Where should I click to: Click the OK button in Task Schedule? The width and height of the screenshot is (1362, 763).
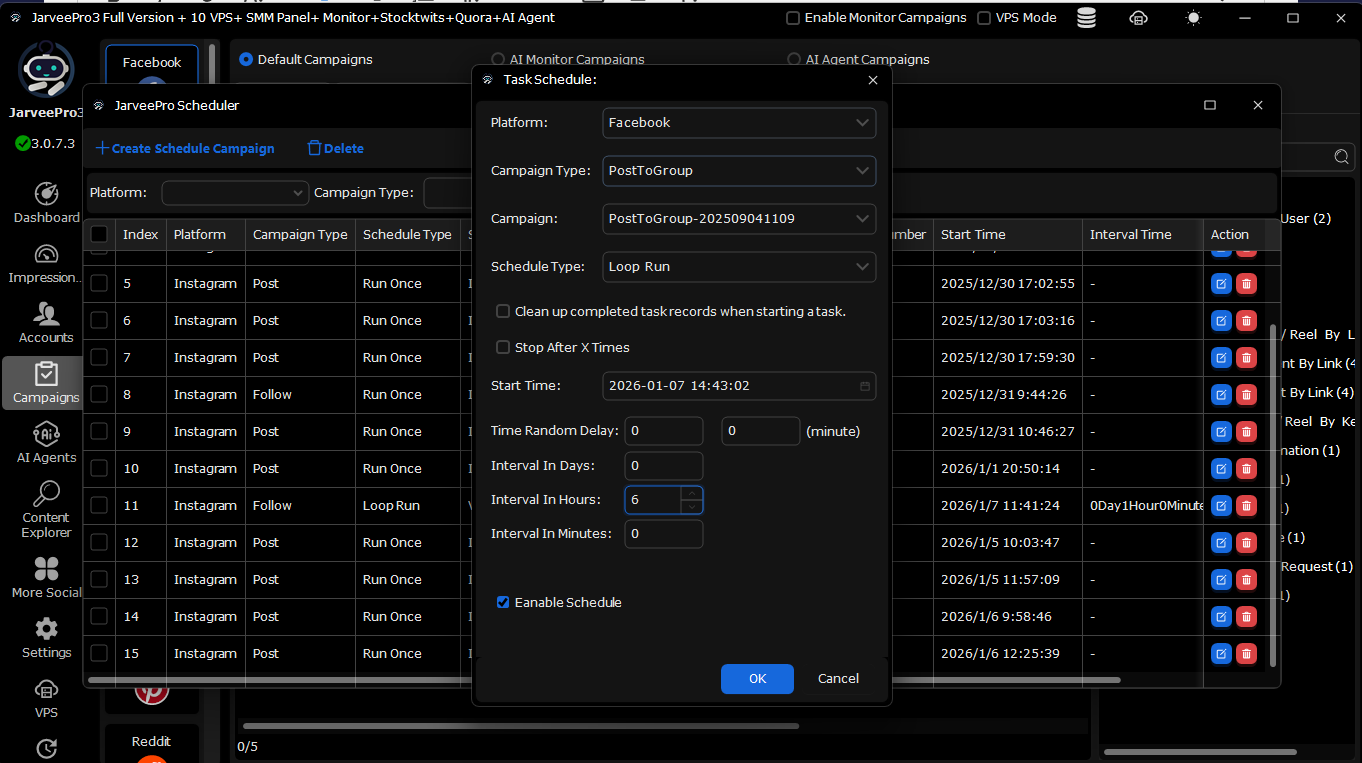[757, 679]
